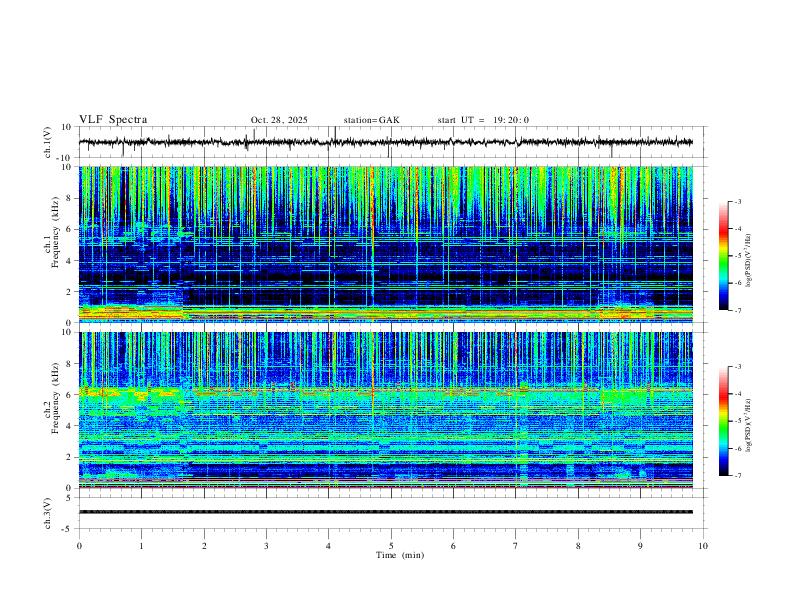Click the ch.3 black voltage trace

point(385,512)
